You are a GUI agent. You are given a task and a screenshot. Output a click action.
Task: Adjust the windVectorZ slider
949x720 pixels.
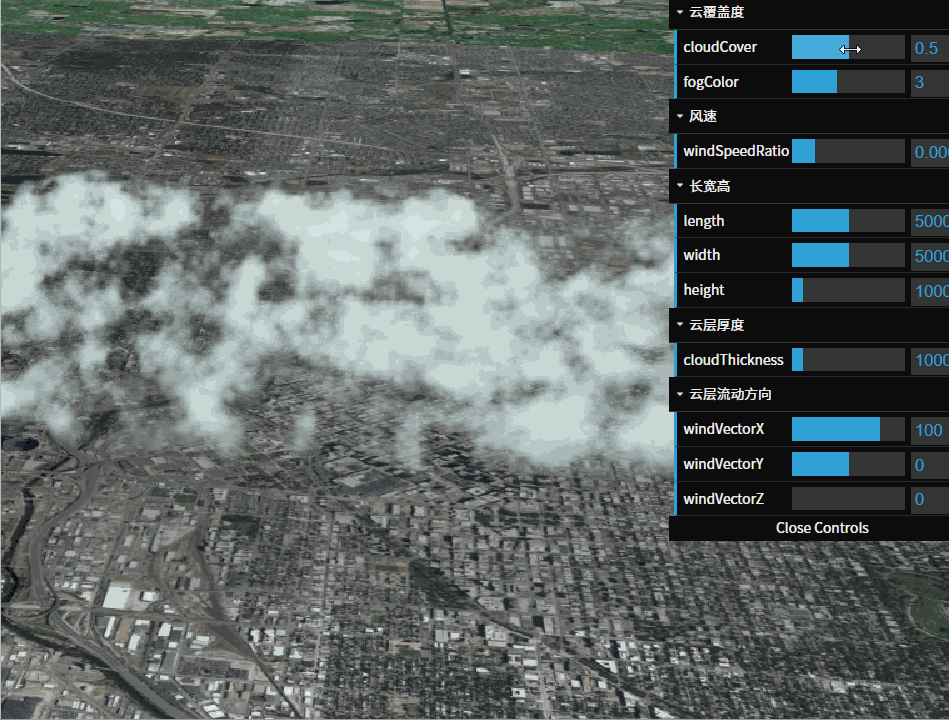[x=848, y=499]
